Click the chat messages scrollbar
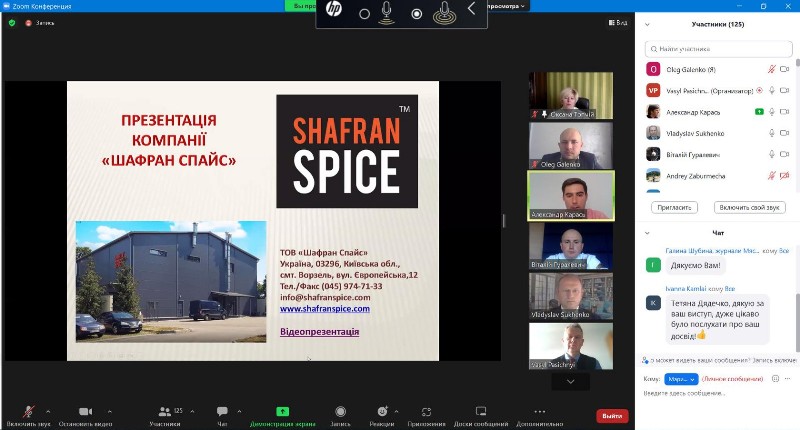This screenshot has width=800, height=430. [797, 322]
